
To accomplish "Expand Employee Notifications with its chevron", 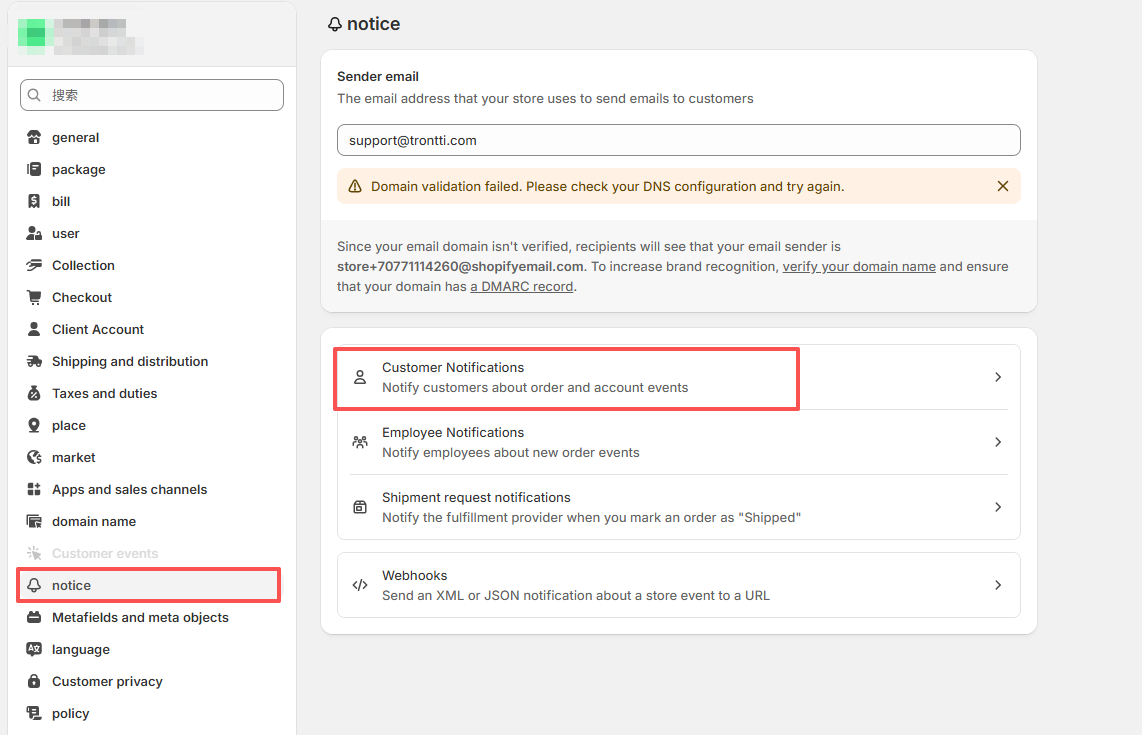I will [997, 442].
